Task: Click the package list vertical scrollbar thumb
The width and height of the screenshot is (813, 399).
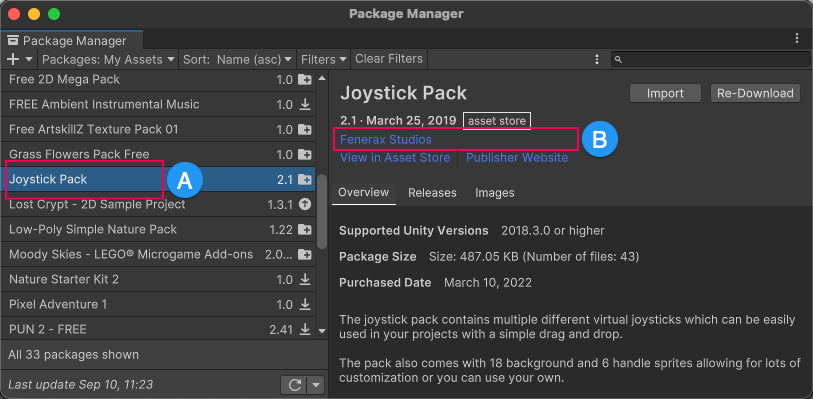Action: pos(322,211)
